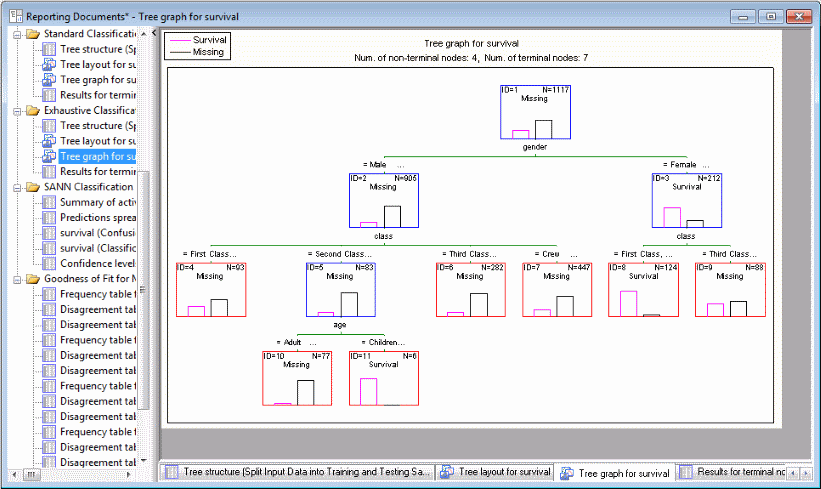Viewport: 821px width, 489px height.
Task: Click the Tree graph icon under Standard Classification
Action: [x=49, y=80]
